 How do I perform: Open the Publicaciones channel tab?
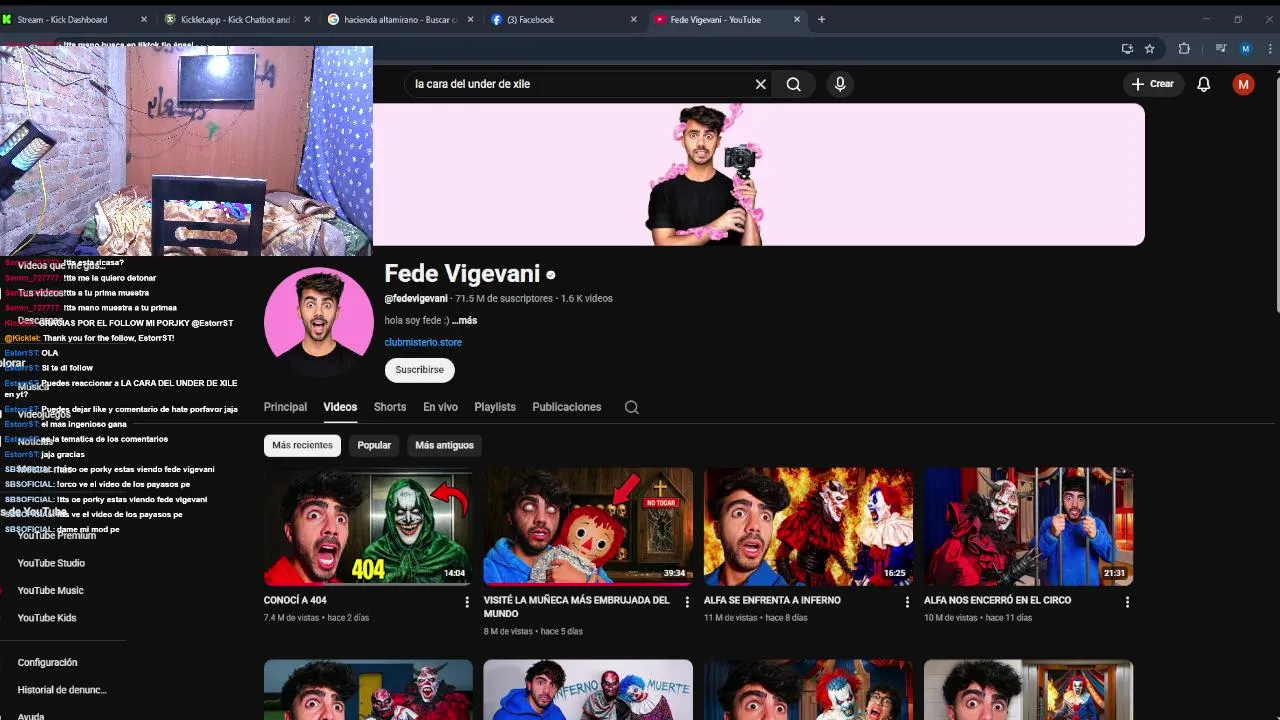(x=567, y=407)
